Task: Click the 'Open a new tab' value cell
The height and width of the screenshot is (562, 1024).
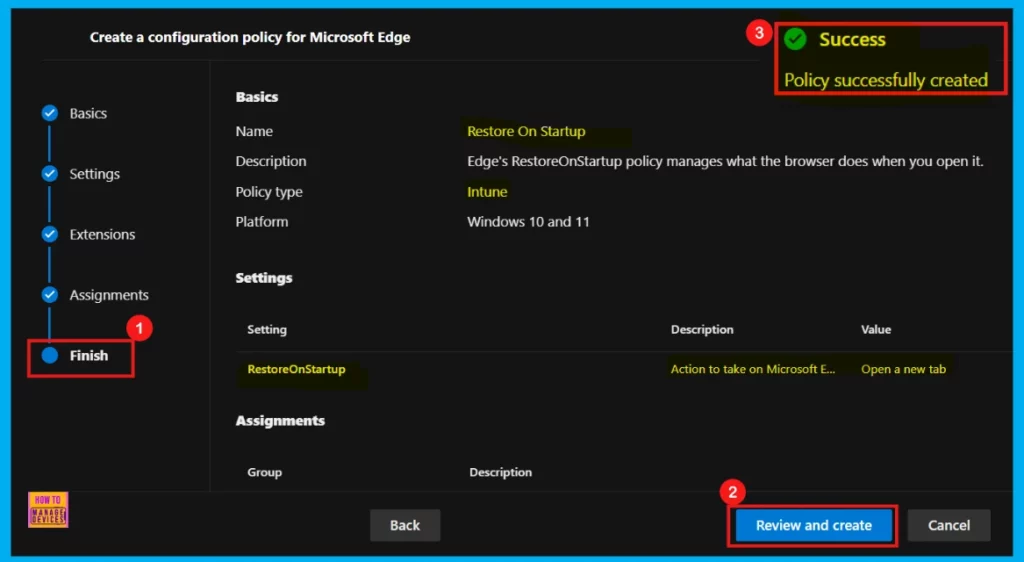Action: point(903,369)
